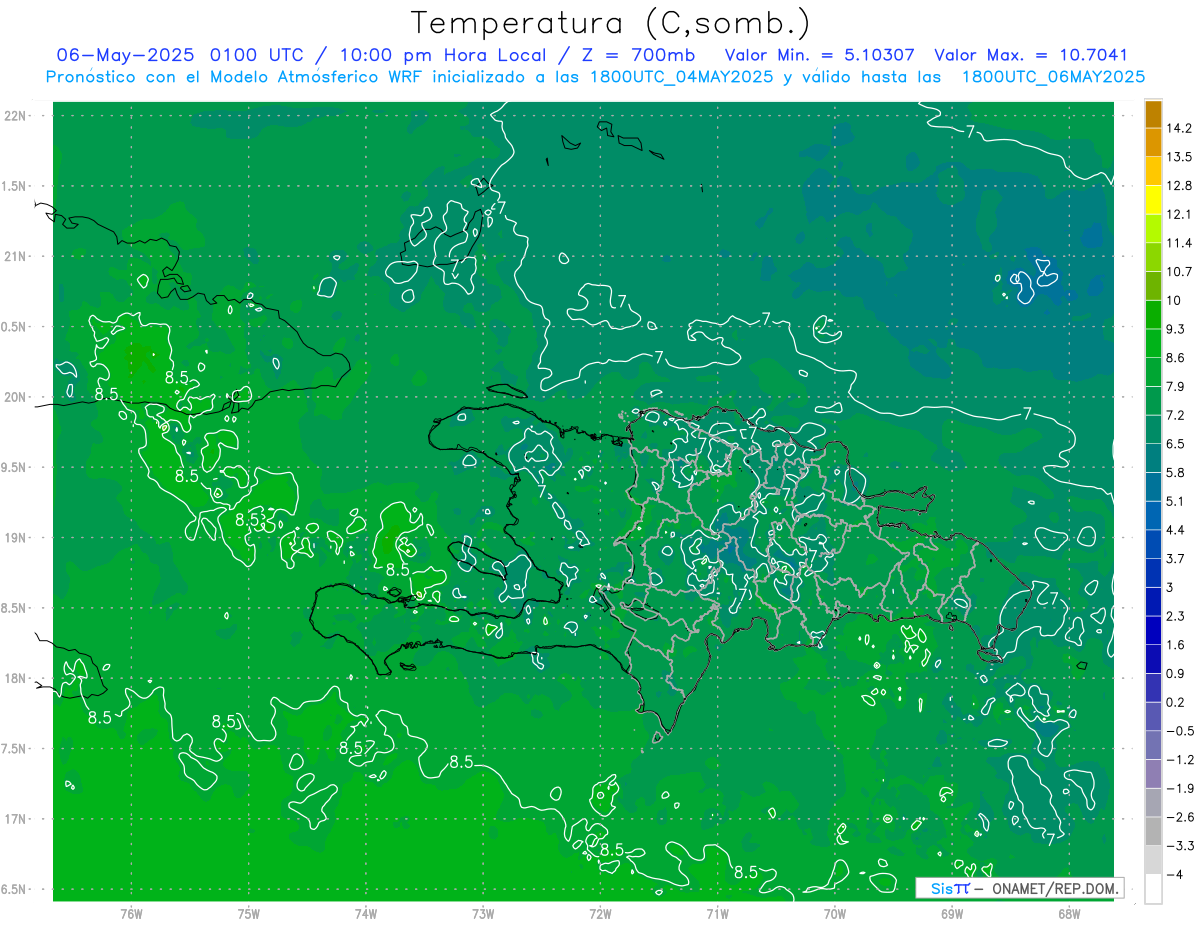Click the 68W longitude axis label
The image size is (1200, 927).
tap(1069, 914)
